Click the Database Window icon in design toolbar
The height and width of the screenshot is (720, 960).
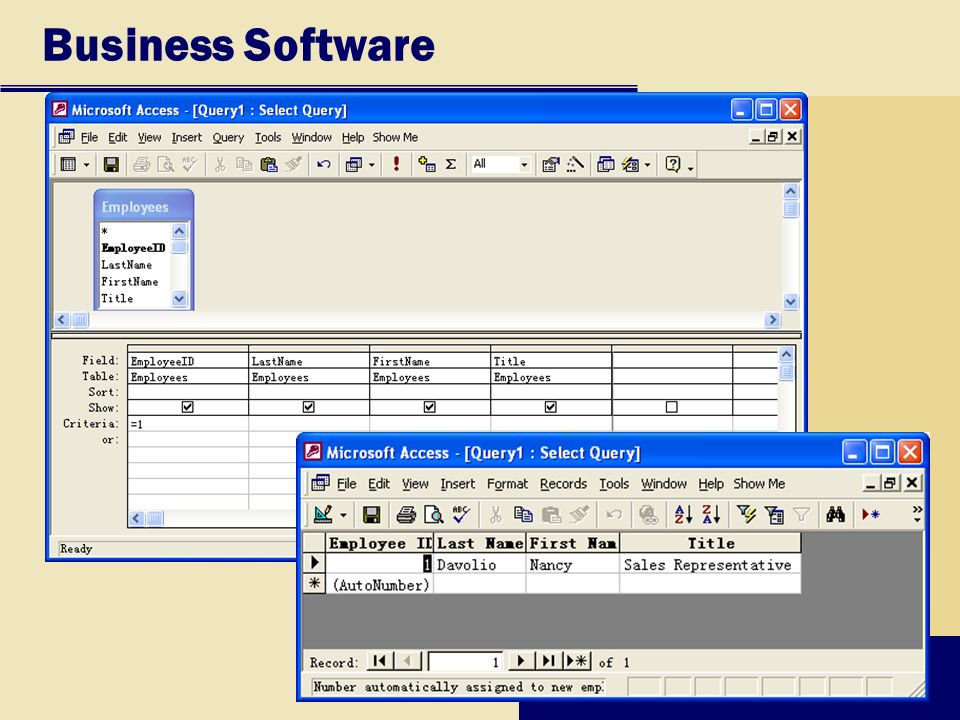click(x=606, y=164)
